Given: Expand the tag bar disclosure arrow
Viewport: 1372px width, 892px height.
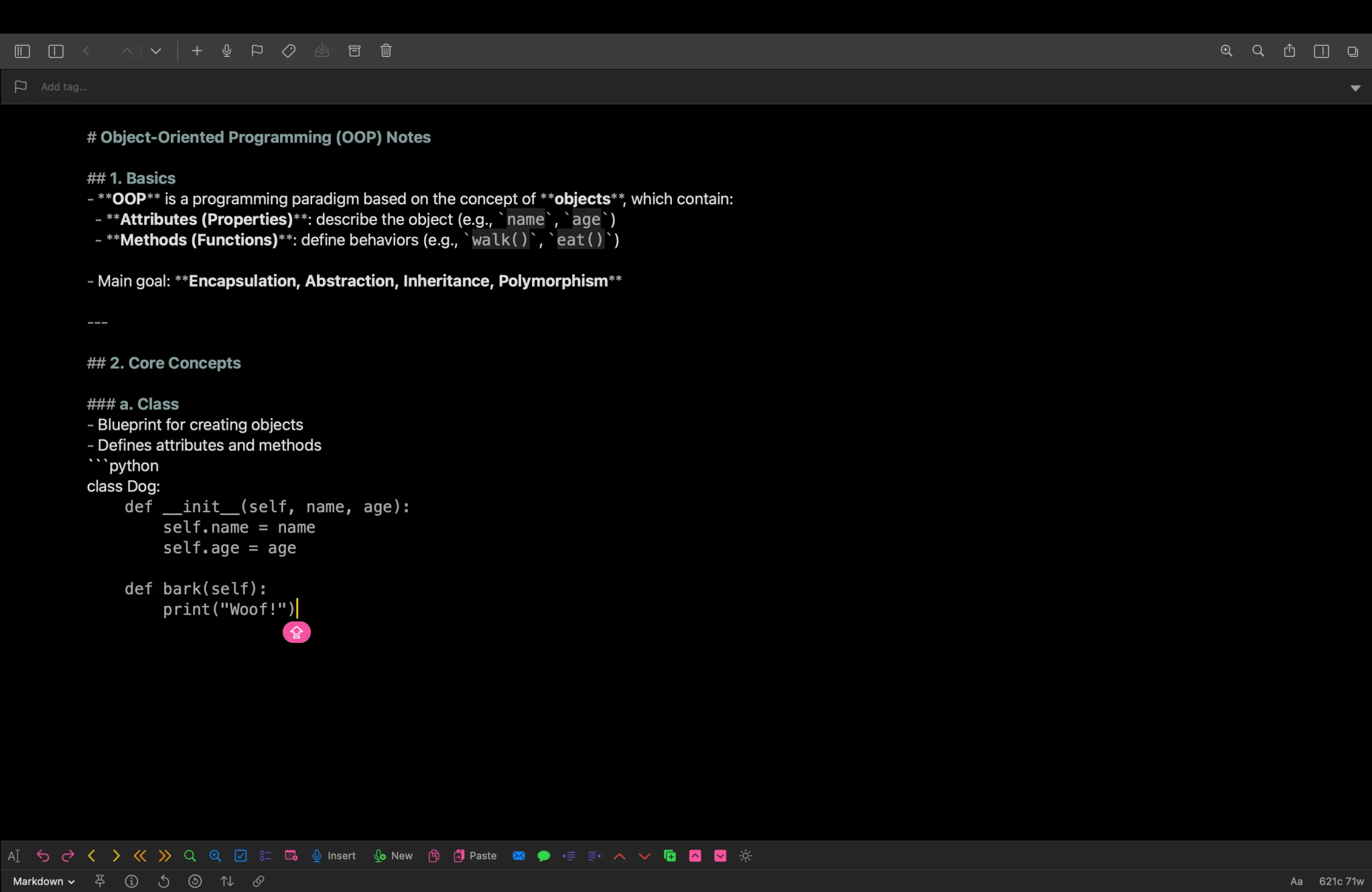Looking at the screenshot, I should 1355,87.
